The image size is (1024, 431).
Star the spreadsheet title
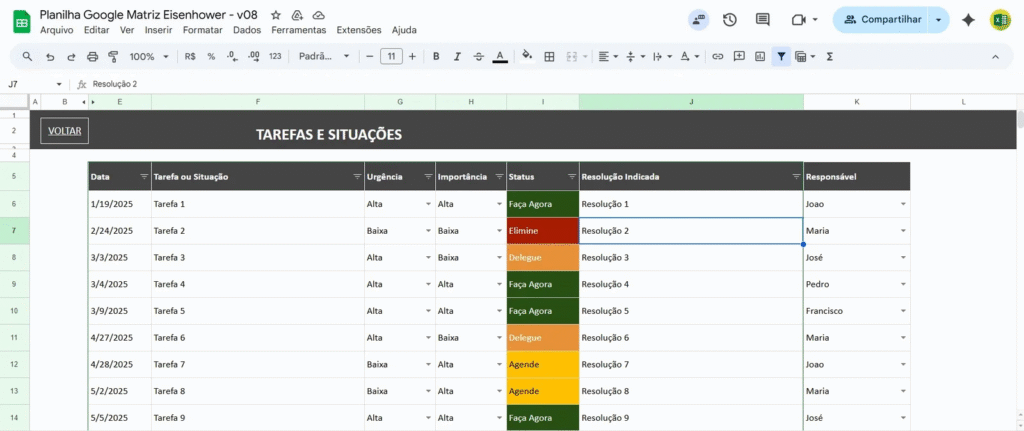point(276,16)
